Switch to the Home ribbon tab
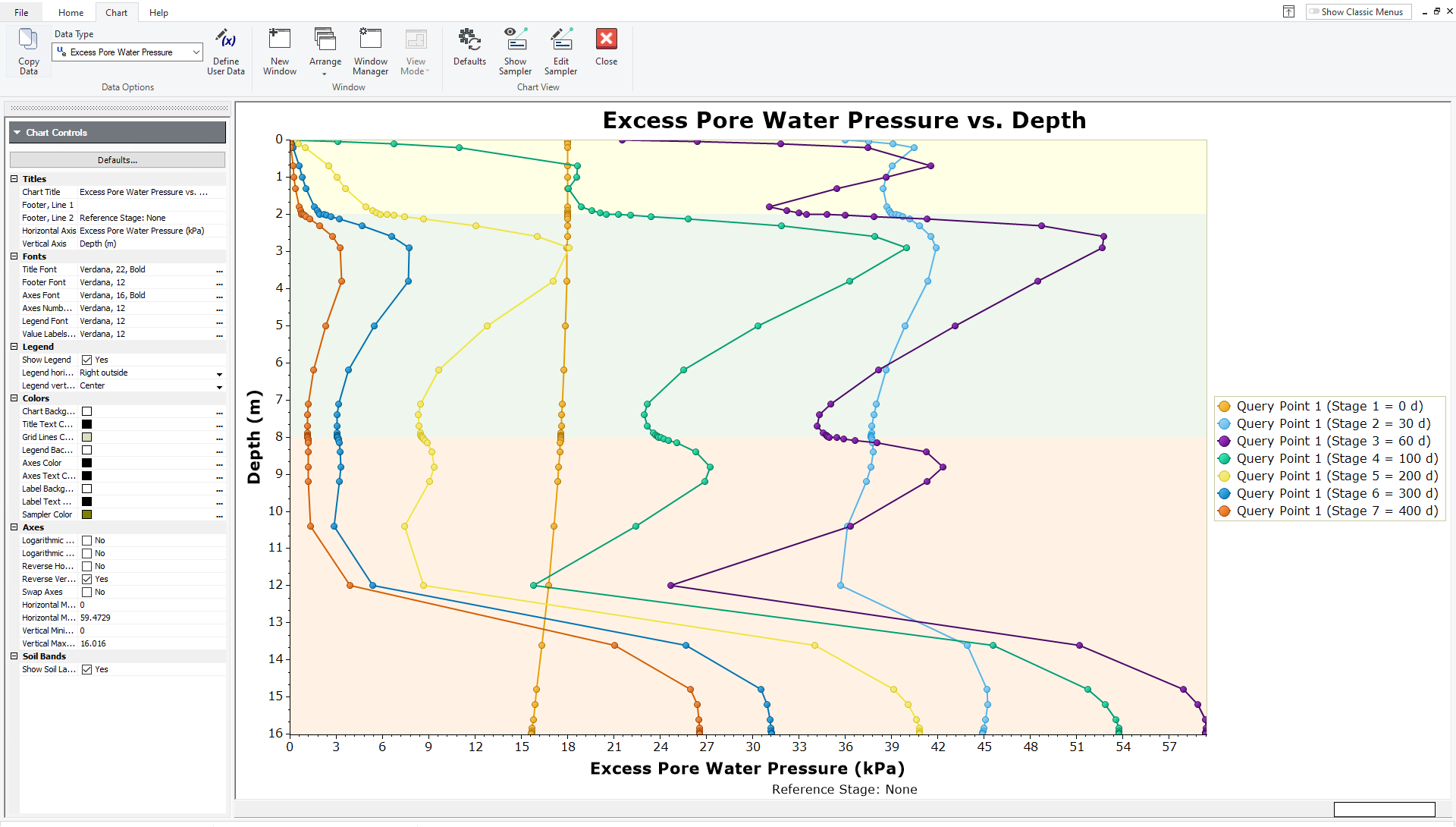Viewport: 1456px width, 827px height. pyautogui.click(x=71, y=12)
